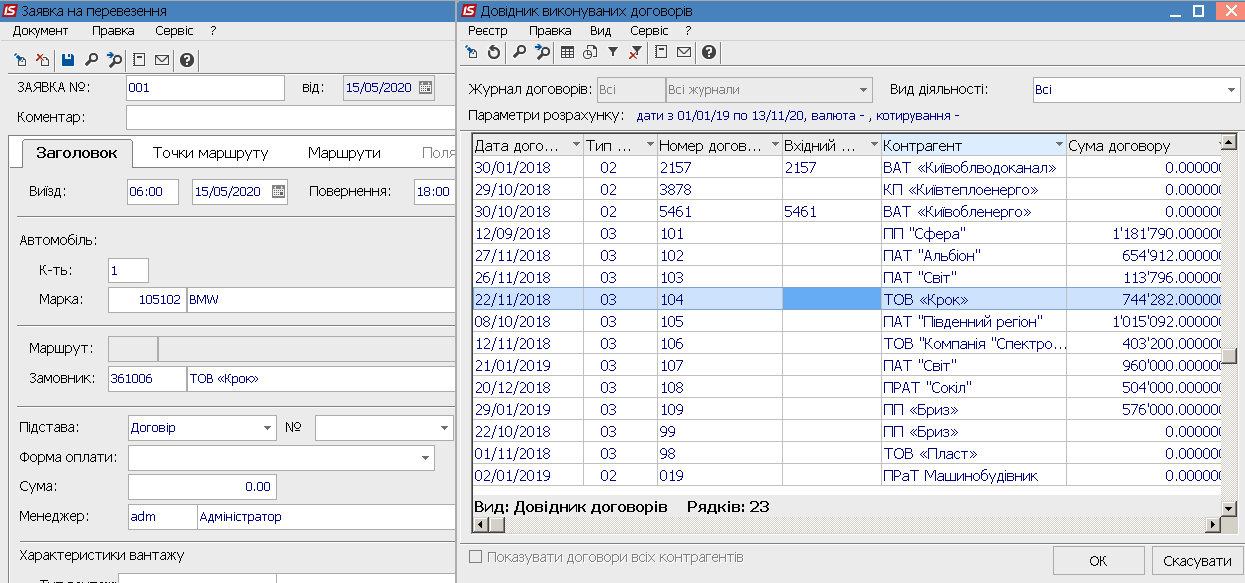Click the find-next icon in Довідник toolbar
The height and width of the screenshot is (583, 1245).
[x=542, y=52]
